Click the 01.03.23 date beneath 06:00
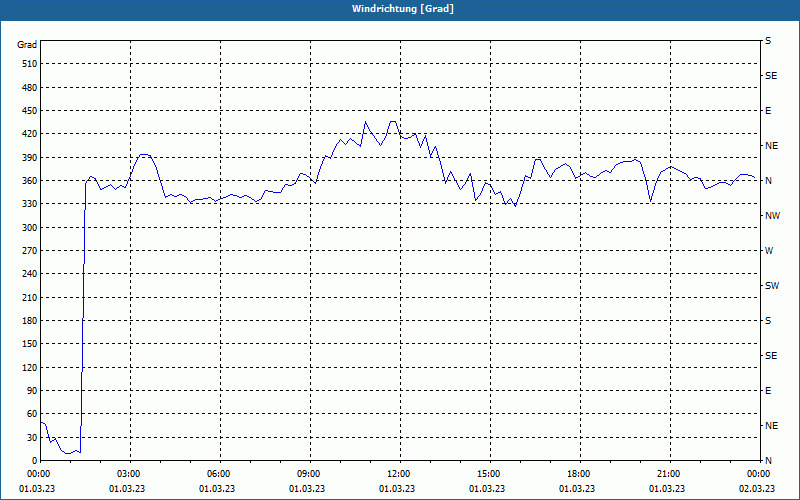Viewport: 800px width, 500px height. click(217, 489)
